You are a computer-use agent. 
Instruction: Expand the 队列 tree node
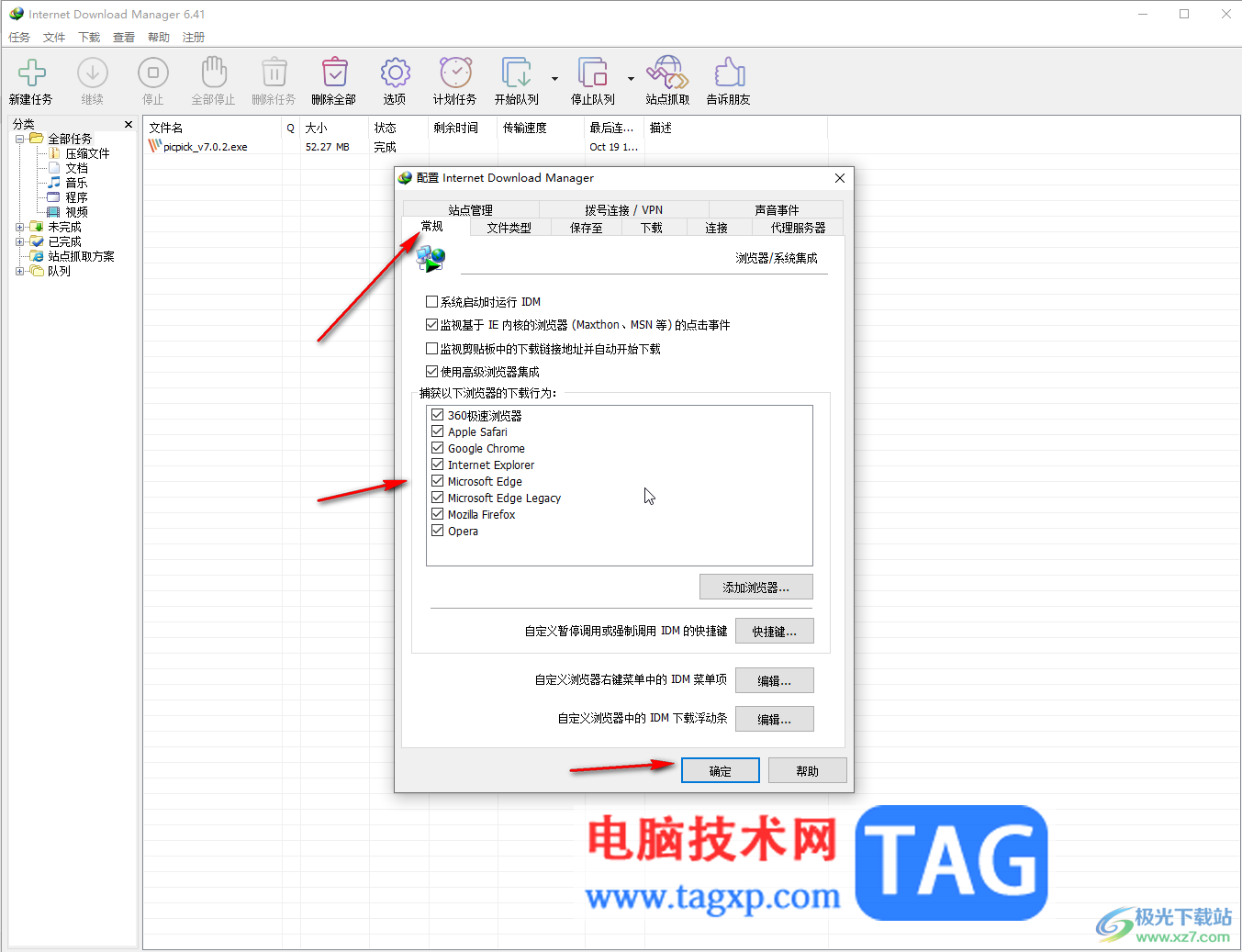20,271
